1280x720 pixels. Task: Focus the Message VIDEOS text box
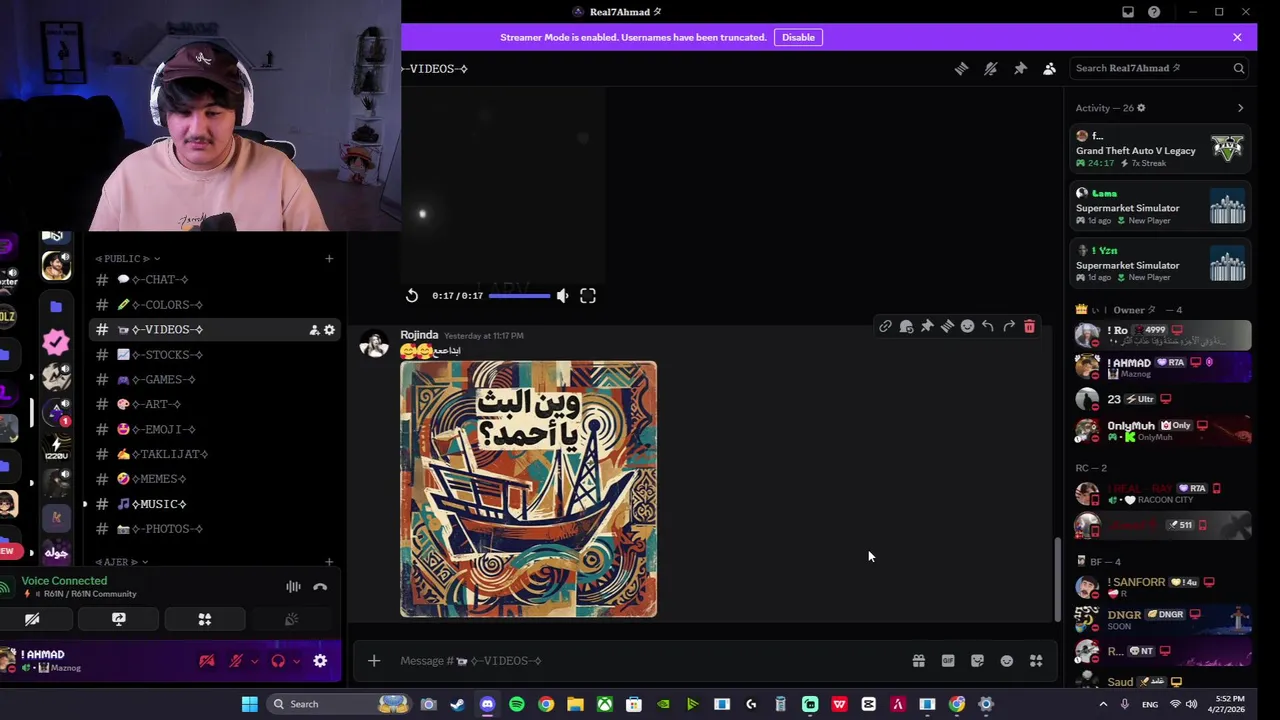(650, 661)
